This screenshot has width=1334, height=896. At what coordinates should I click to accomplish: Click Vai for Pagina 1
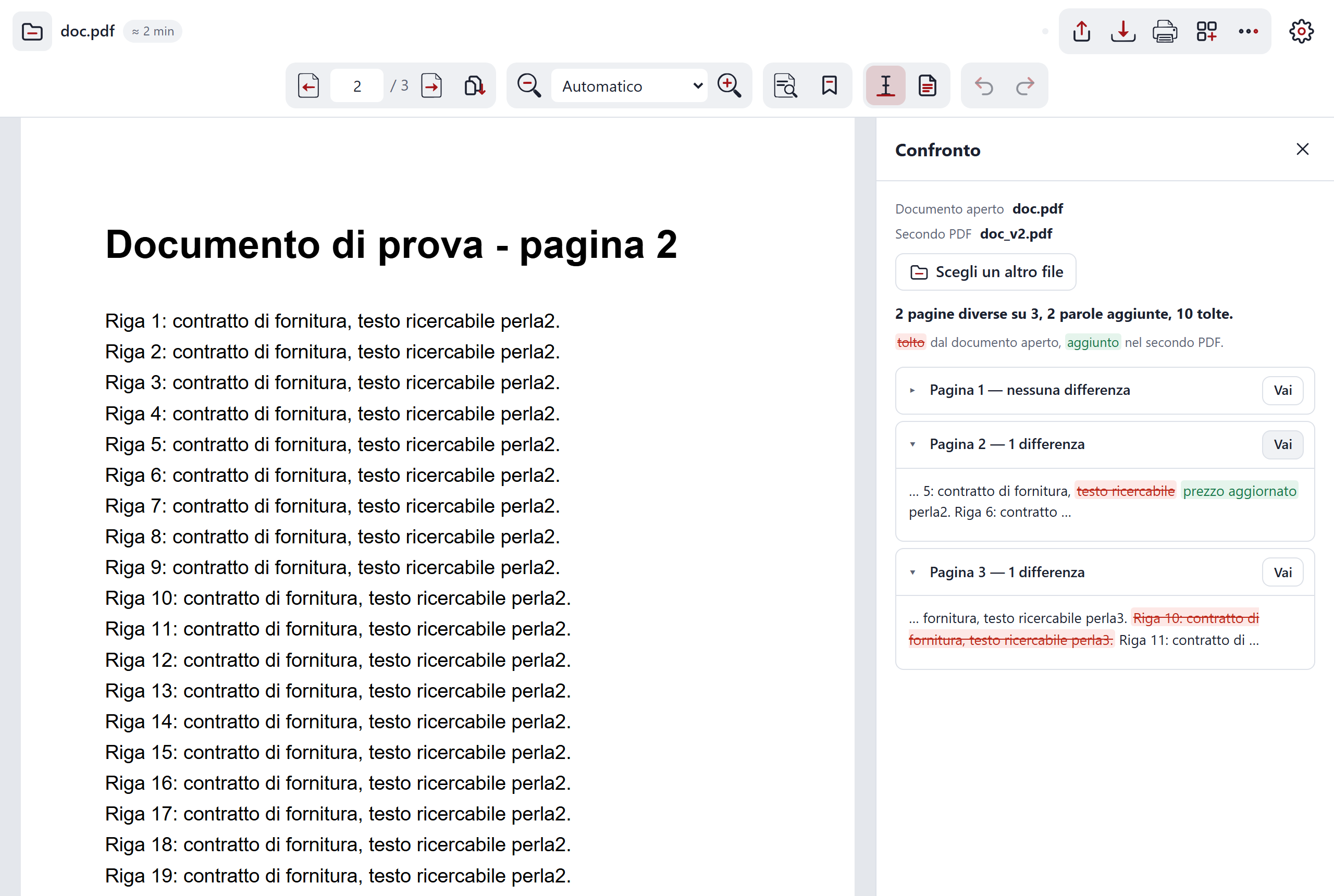click(x=1282, y=390)
